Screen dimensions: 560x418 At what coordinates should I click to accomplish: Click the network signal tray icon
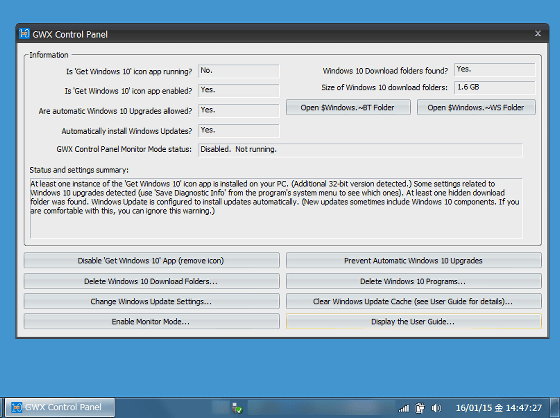(404, 408)
